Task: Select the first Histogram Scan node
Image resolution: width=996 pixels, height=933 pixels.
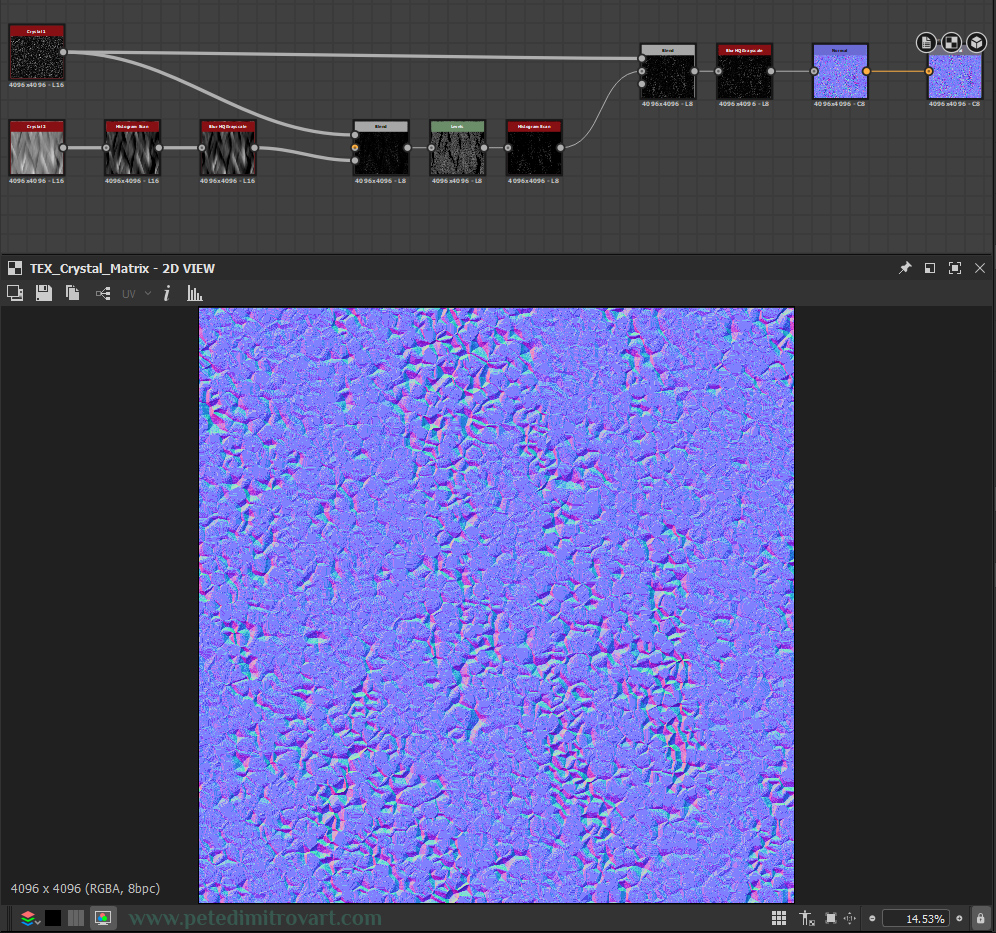Action: coord(132,148)
